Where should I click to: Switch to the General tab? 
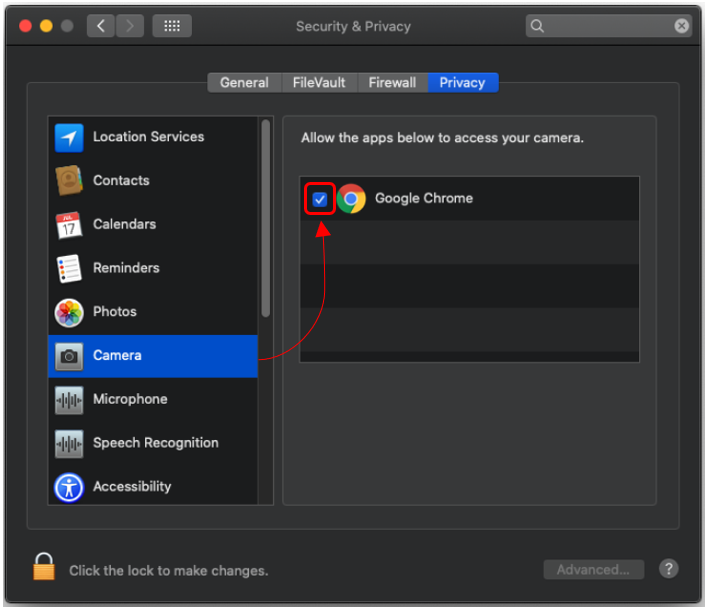pos(244,83)
